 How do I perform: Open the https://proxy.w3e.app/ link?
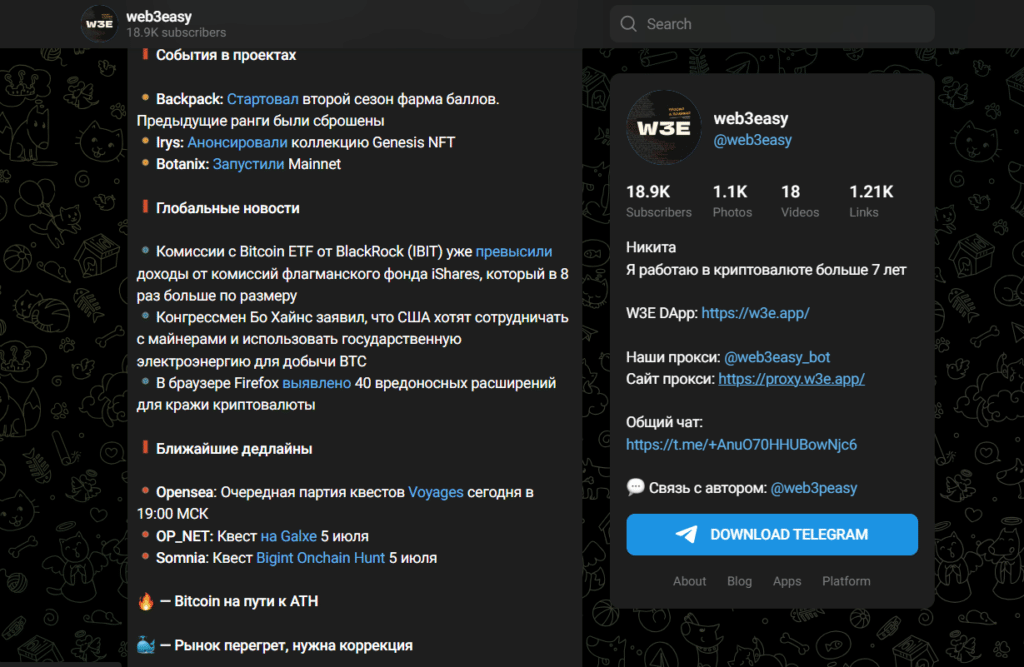[792, 379]
